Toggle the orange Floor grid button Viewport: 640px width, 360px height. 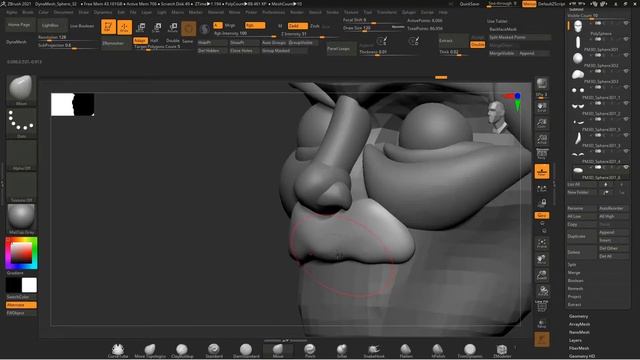pos(542,171)
